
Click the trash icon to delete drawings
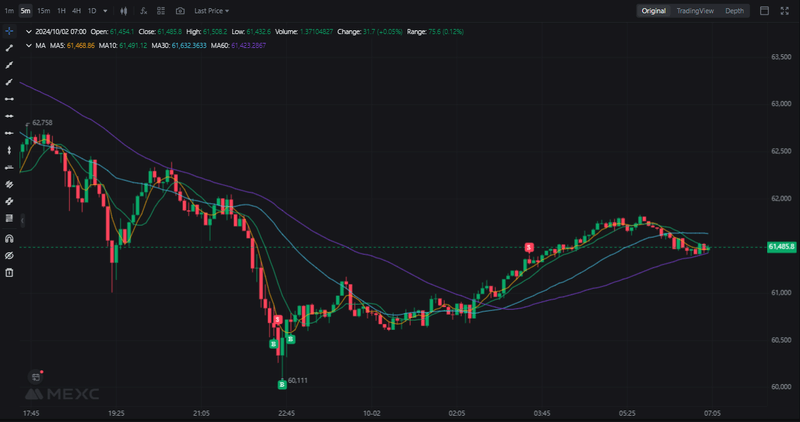(x=9, y=272)
